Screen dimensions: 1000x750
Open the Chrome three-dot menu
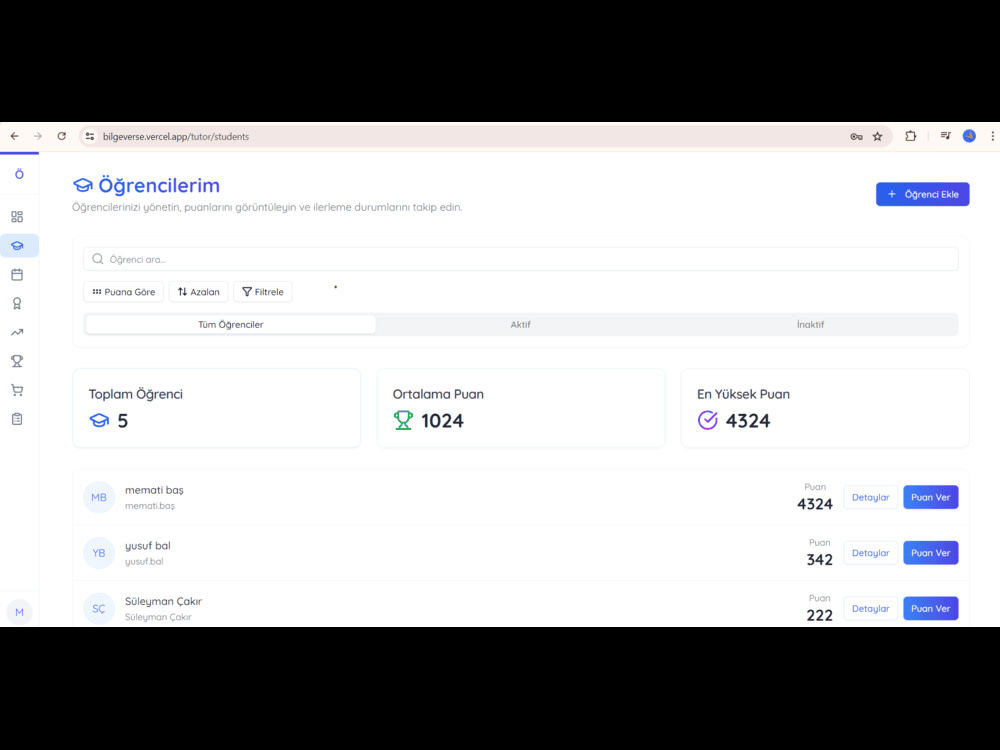tap(992, 136)
